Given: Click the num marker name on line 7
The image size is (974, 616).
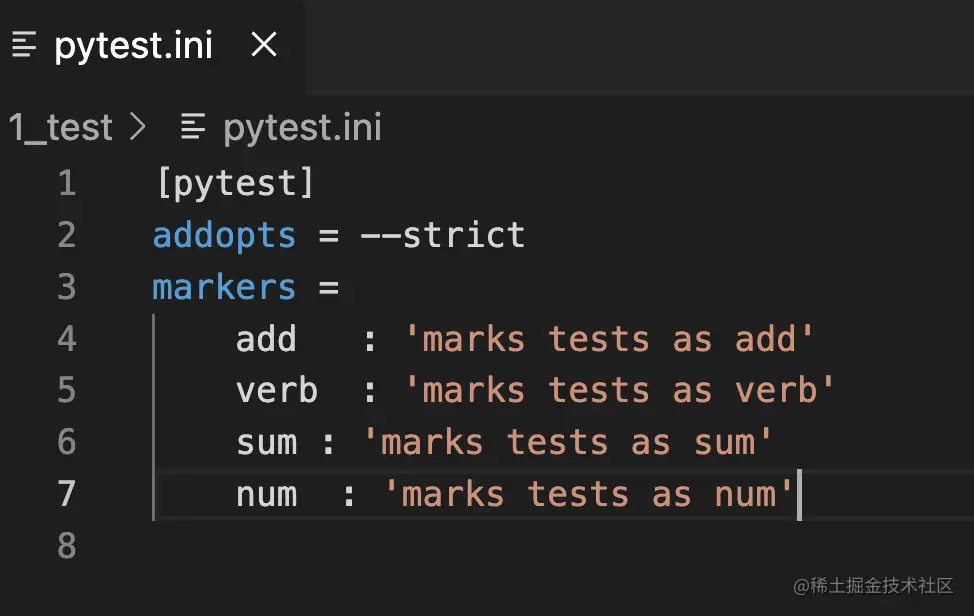Looking at the screenshot, I should tap(266, 494).
